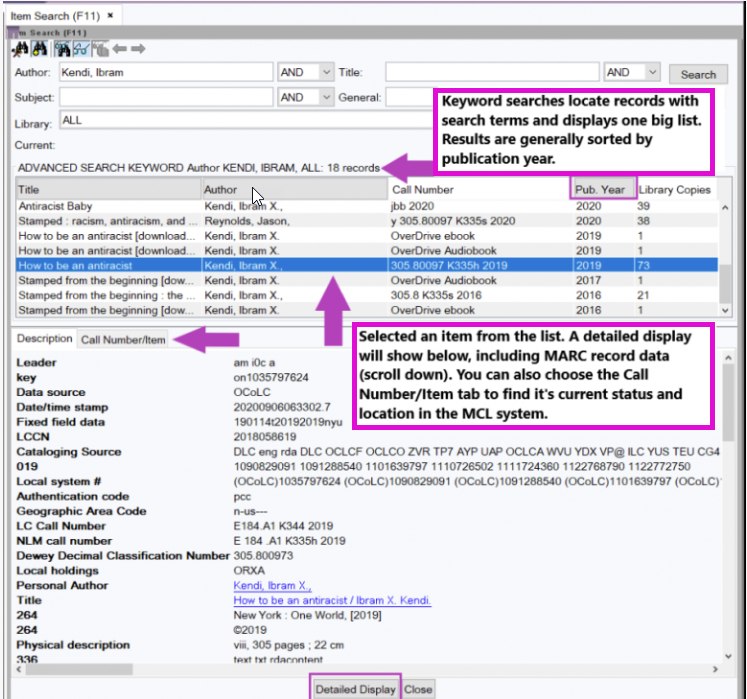Click the Data source value OCoLC

click(252, 392)
